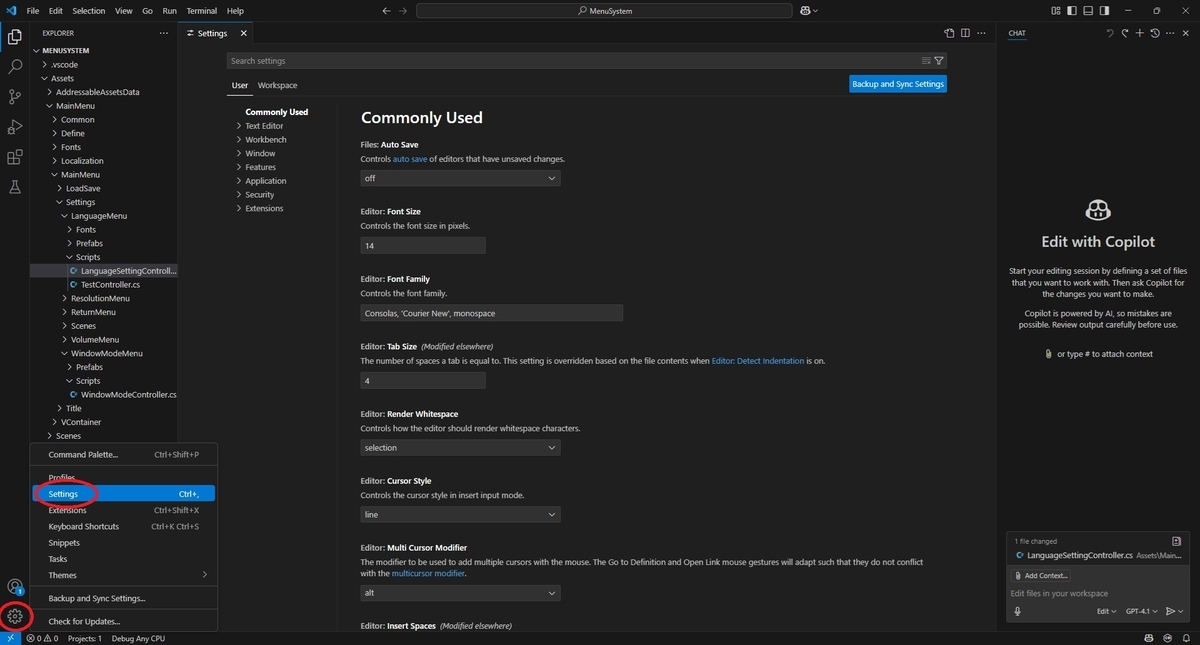Open the Render Whitespace dropdown
The width and height of the screenshot is (1200, 645).
coord(460,448)
